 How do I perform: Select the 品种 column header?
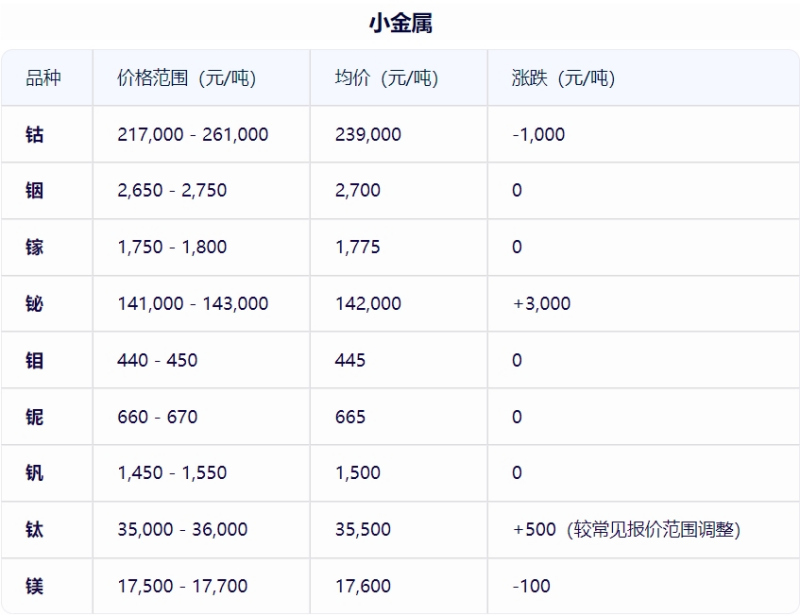(43, 78)
